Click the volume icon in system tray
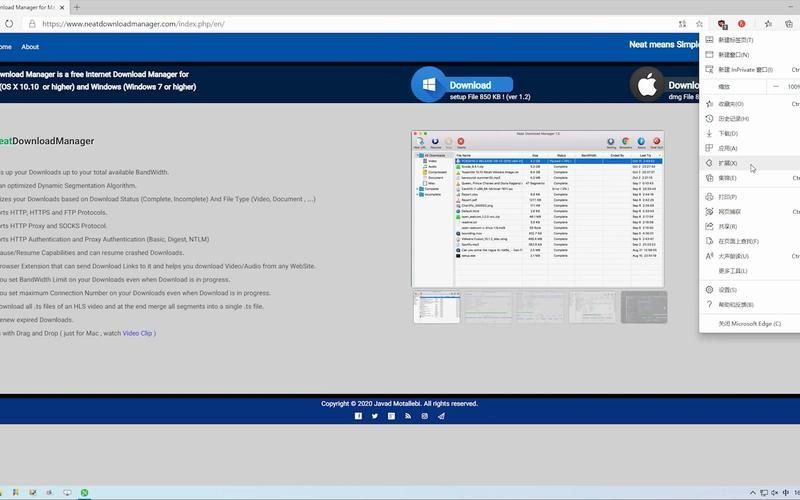This screenshot has height=500, width=800. point(775,493)
